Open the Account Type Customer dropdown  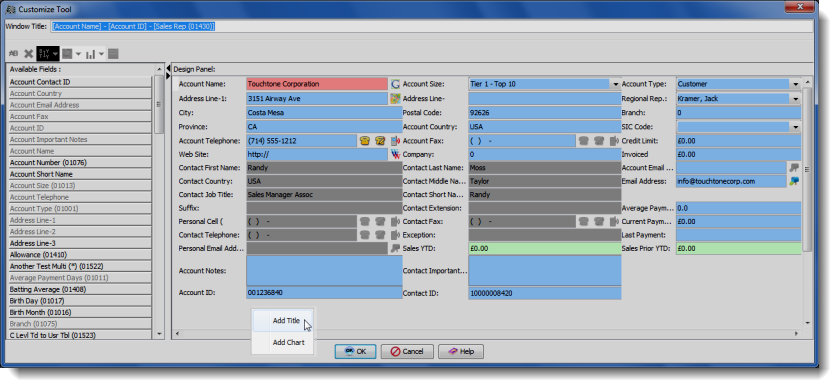coord(795,85)
